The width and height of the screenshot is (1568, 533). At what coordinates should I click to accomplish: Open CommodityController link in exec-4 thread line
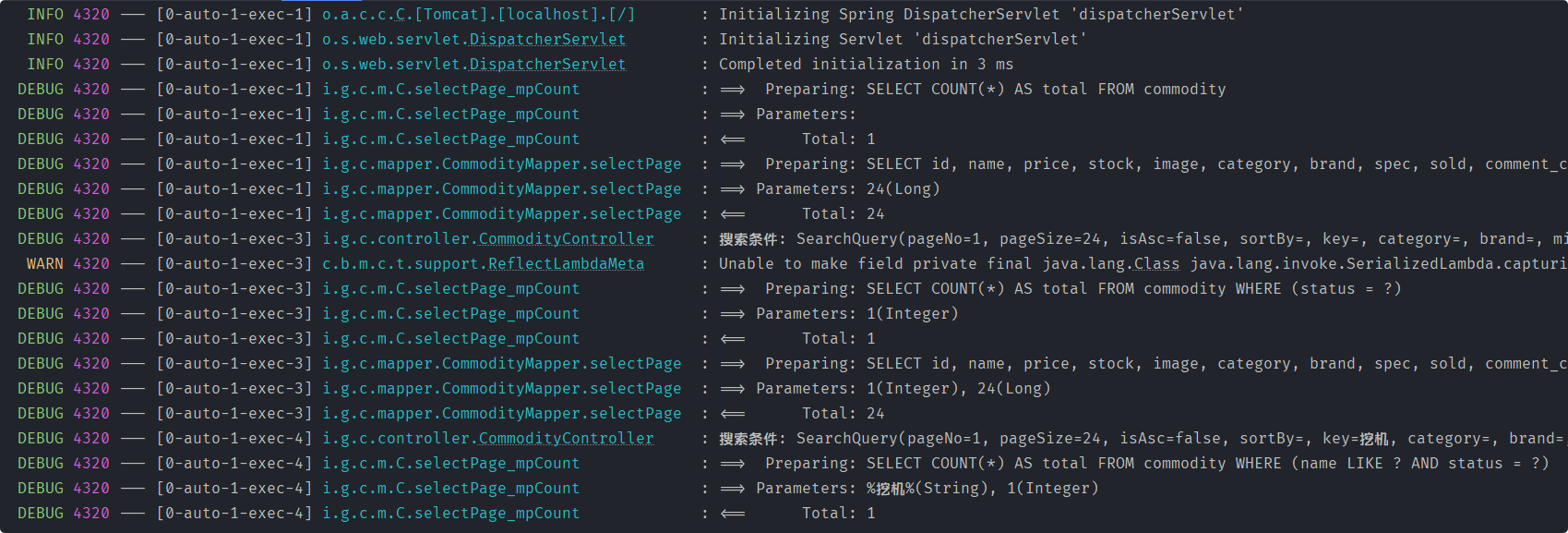566,439
